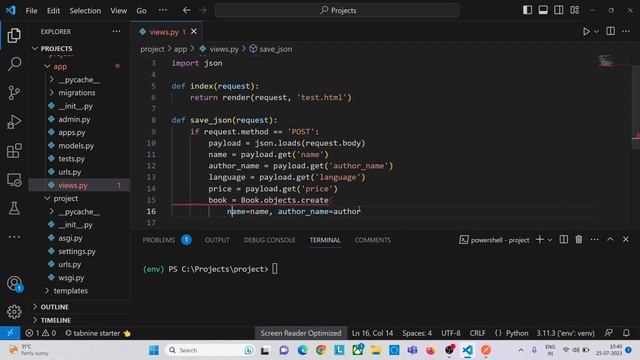Expand the templates folder

(x=80, y=291)
